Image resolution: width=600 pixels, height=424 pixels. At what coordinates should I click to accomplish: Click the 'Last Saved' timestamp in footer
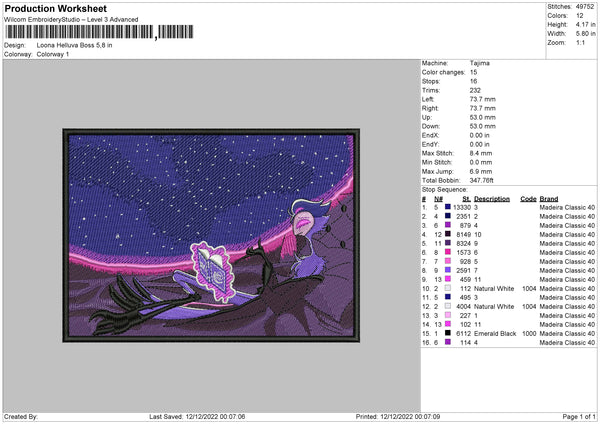197,416
